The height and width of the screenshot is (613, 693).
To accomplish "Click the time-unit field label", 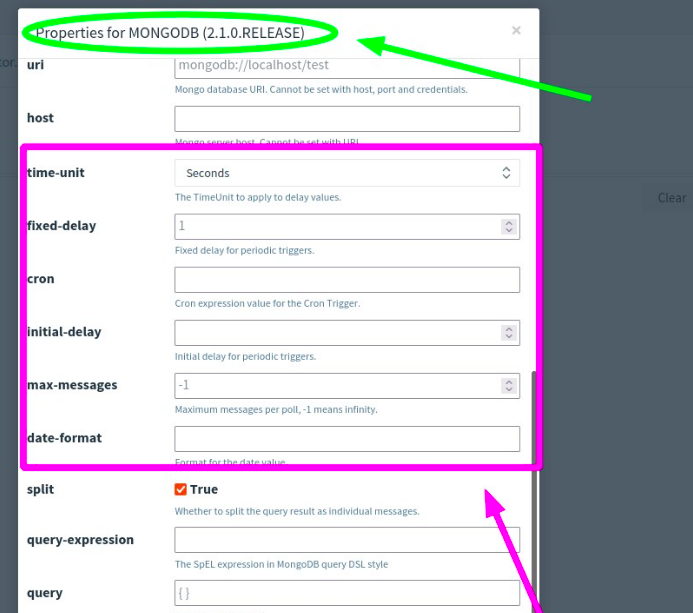I will tap(56, 172).
